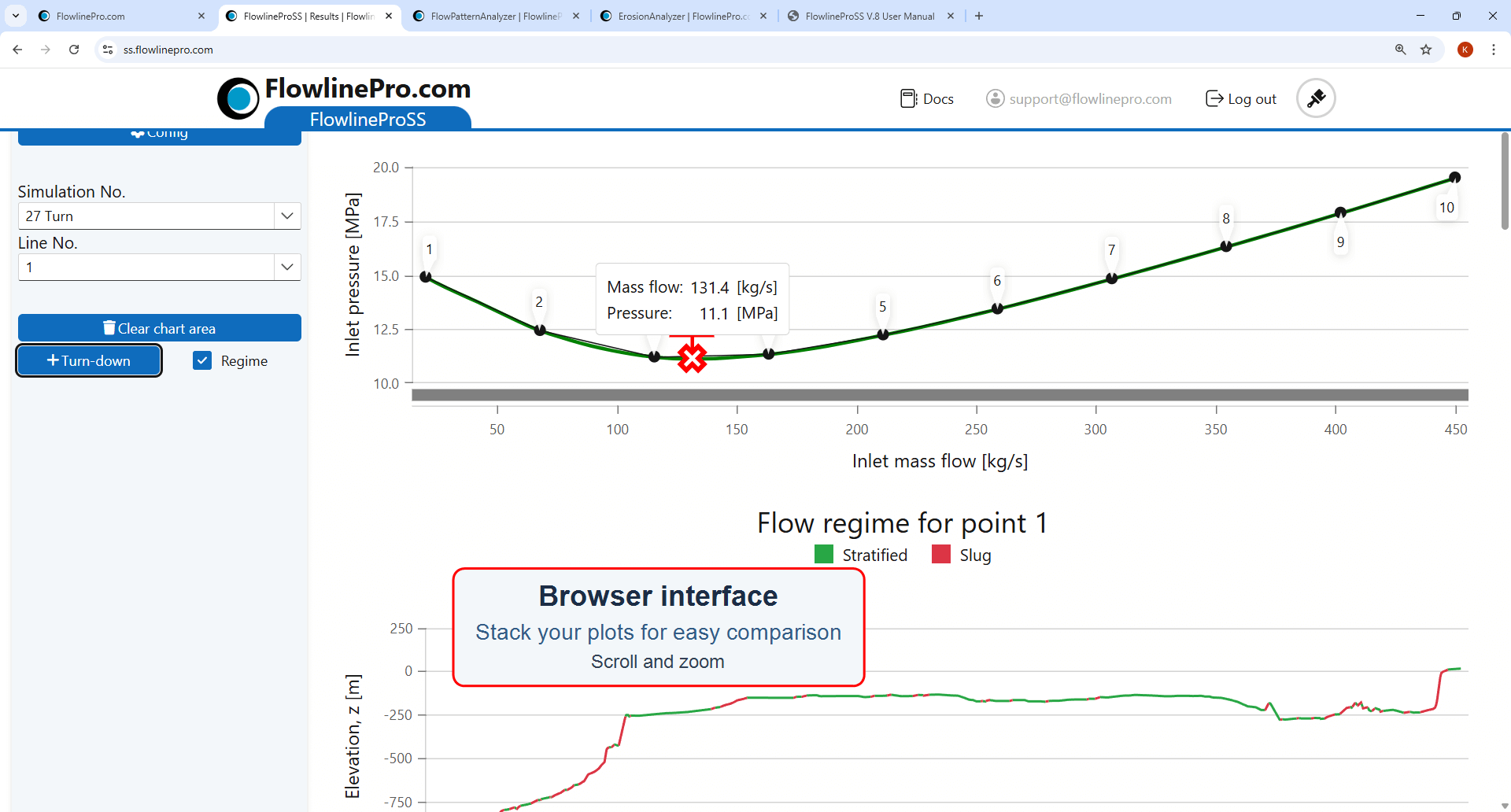Click the red X marker on the pressure curve
Screen dimensions: 1511x812
click(x=691, y=357)
